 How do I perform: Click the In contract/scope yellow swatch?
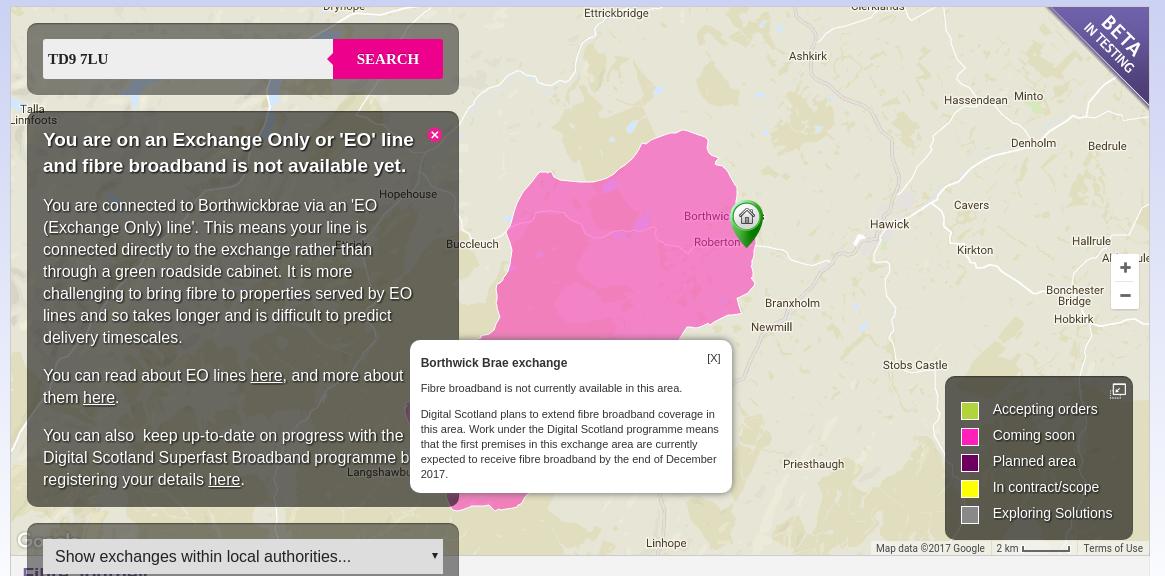(x=970, y=488)
